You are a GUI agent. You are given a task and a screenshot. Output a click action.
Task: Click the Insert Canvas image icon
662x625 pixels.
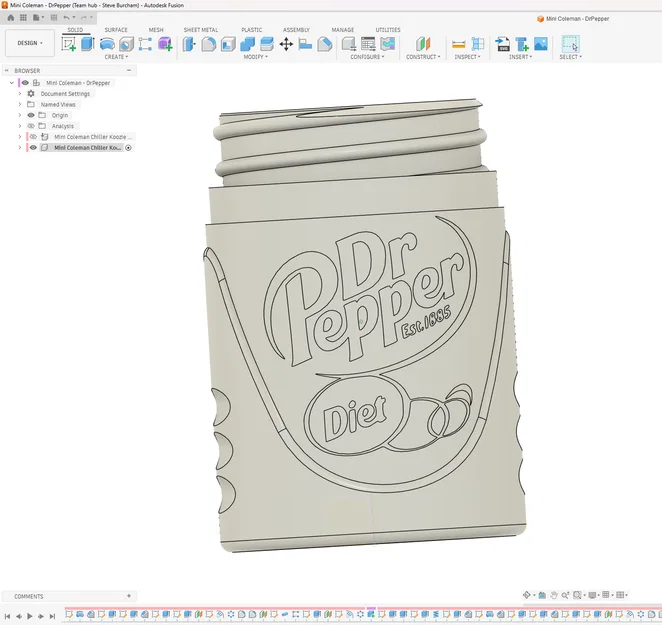541,44
